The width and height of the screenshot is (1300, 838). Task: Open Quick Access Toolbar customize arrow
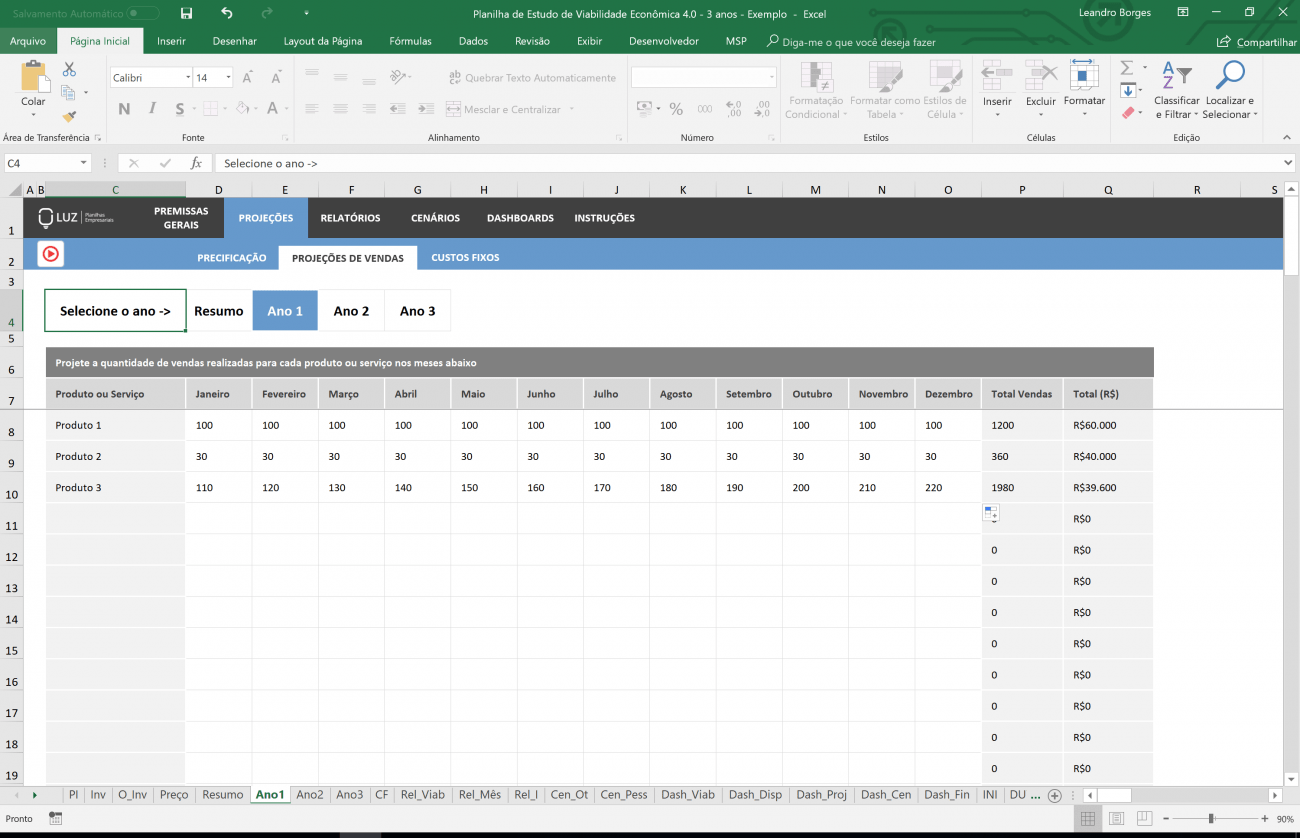click(306, 13)
